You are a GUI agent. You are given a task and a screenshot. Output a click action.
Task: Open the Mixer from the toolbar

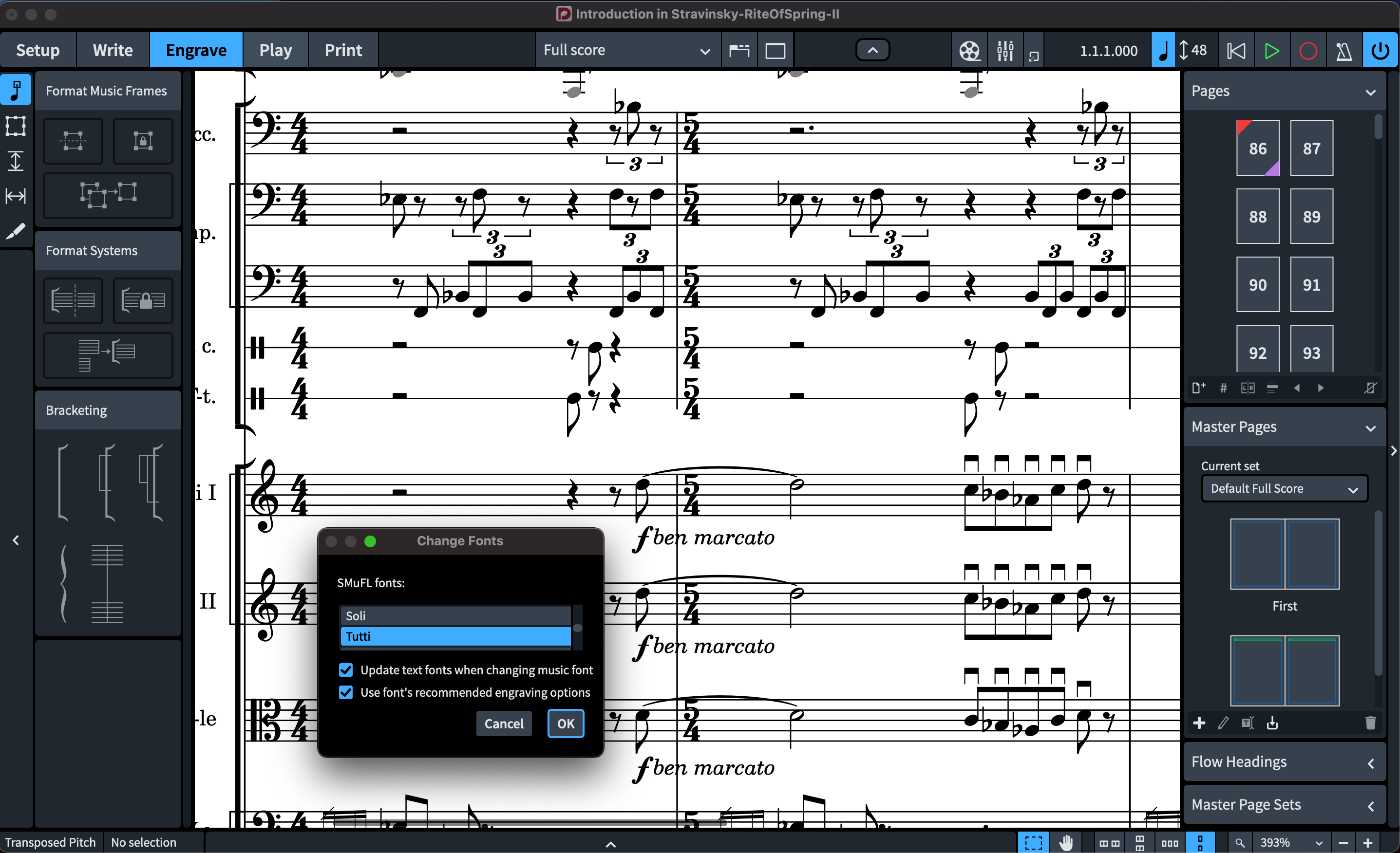tap(1005, 51)
